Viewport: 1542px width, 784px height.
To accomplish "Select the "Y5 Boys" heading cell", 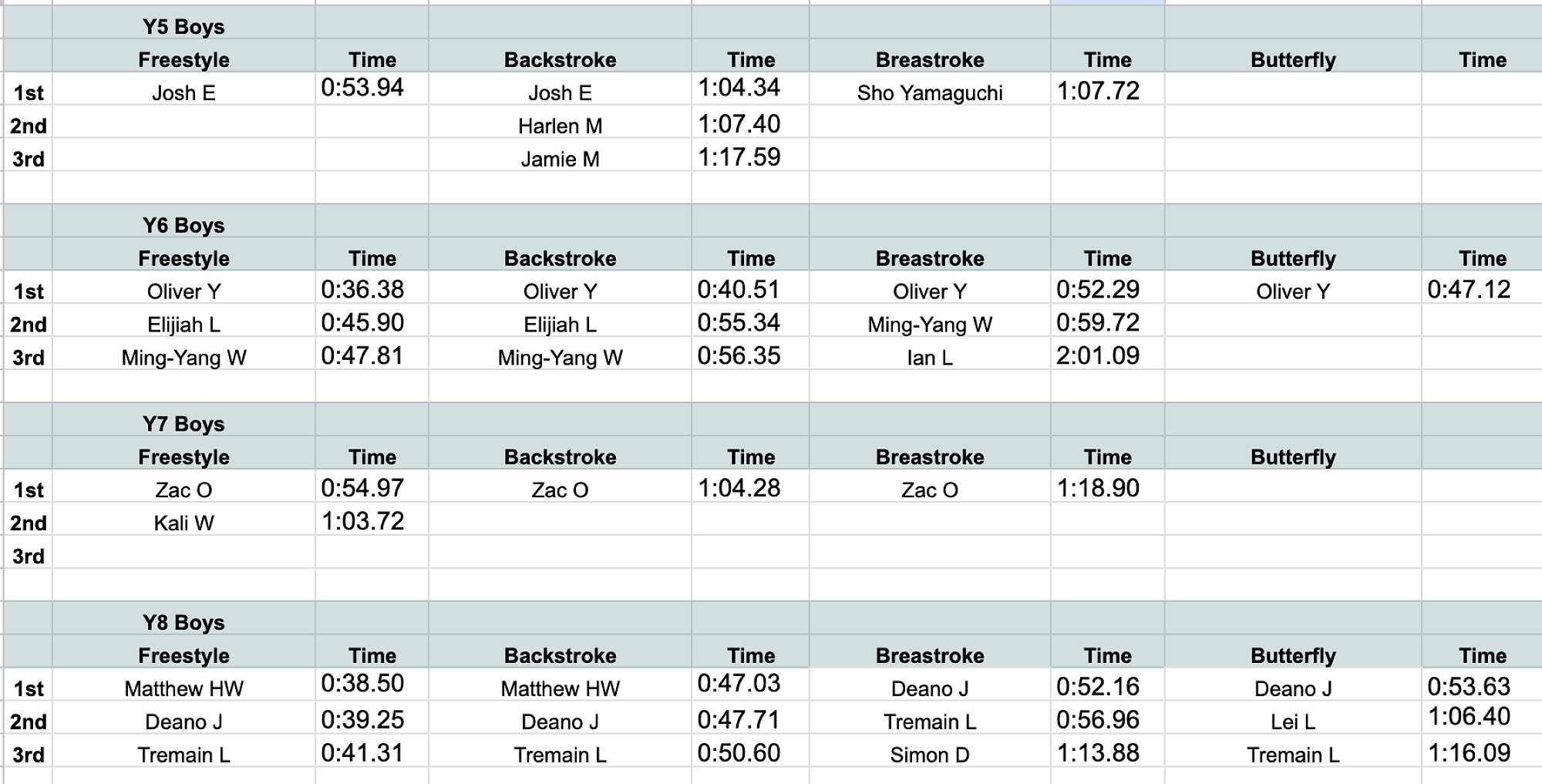I will (x=183, y=27).
